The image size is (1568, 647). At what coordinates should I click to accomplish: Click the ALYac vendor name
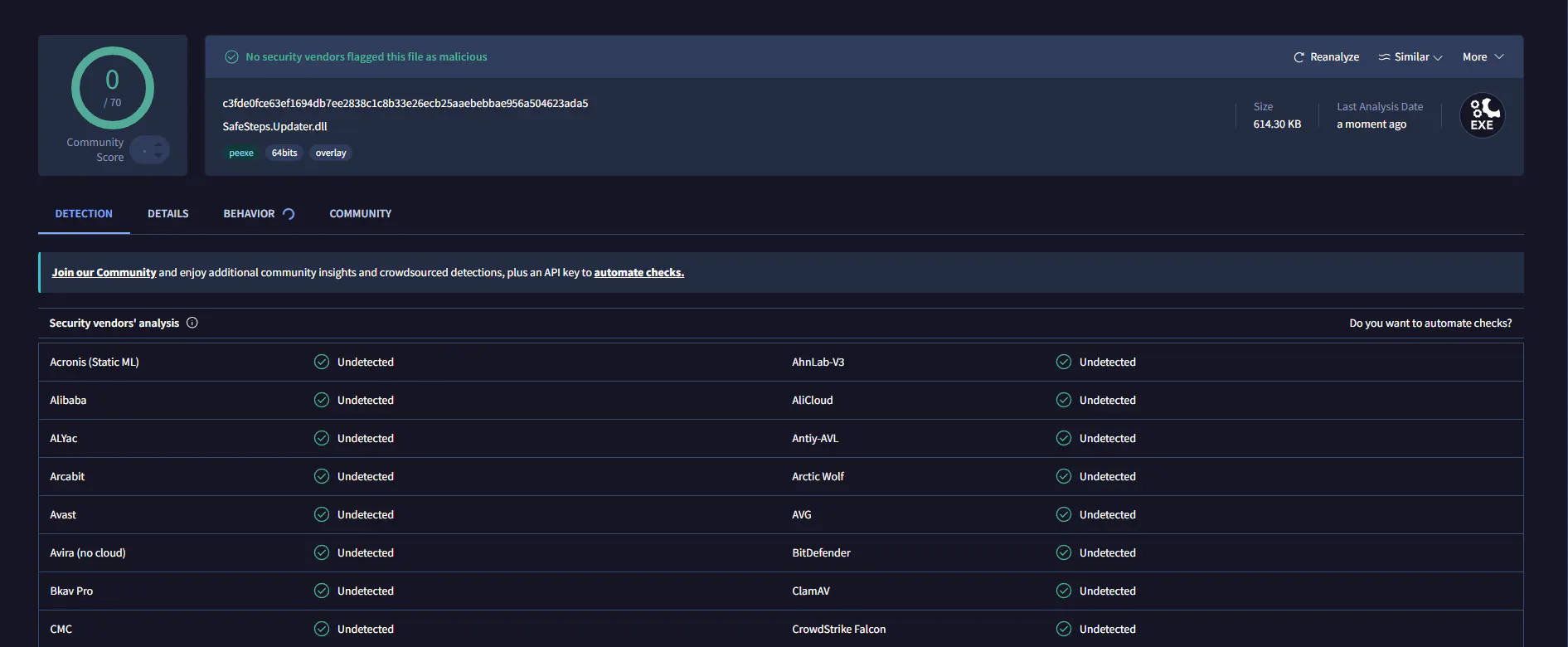(x=64, y=439)
